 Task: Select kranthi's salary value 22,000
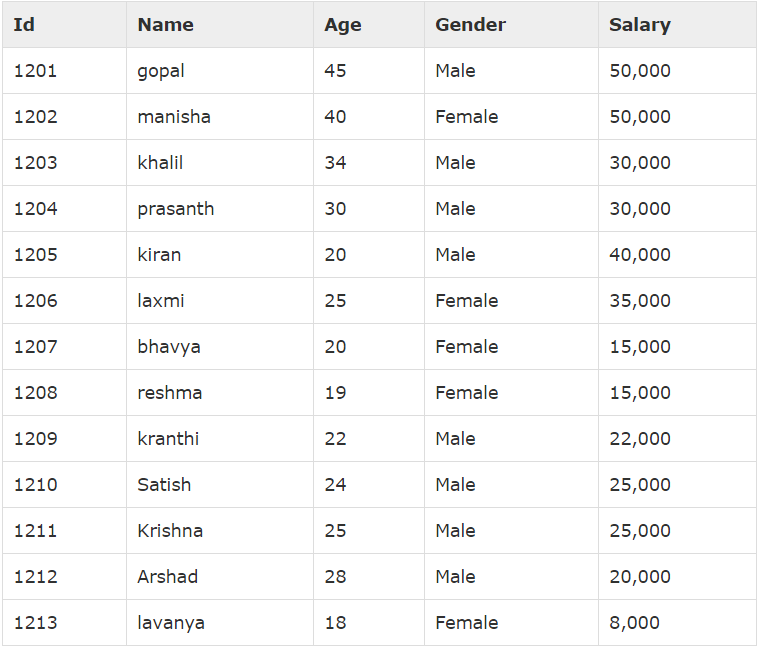point(640,439)
